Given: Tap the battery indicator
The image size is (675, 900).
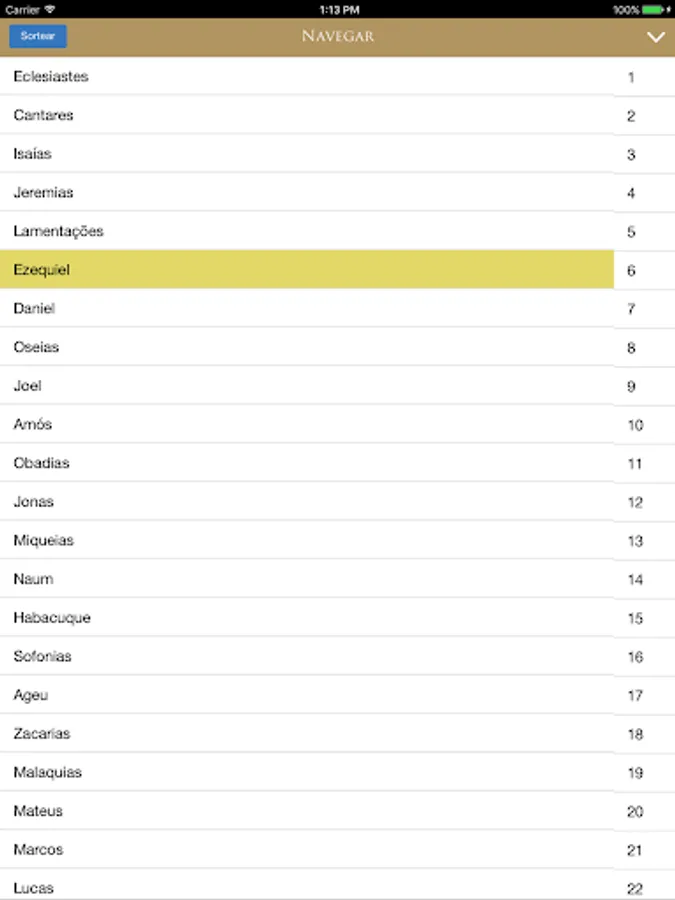Looking at the screenshot, I should tap(649, 9).
